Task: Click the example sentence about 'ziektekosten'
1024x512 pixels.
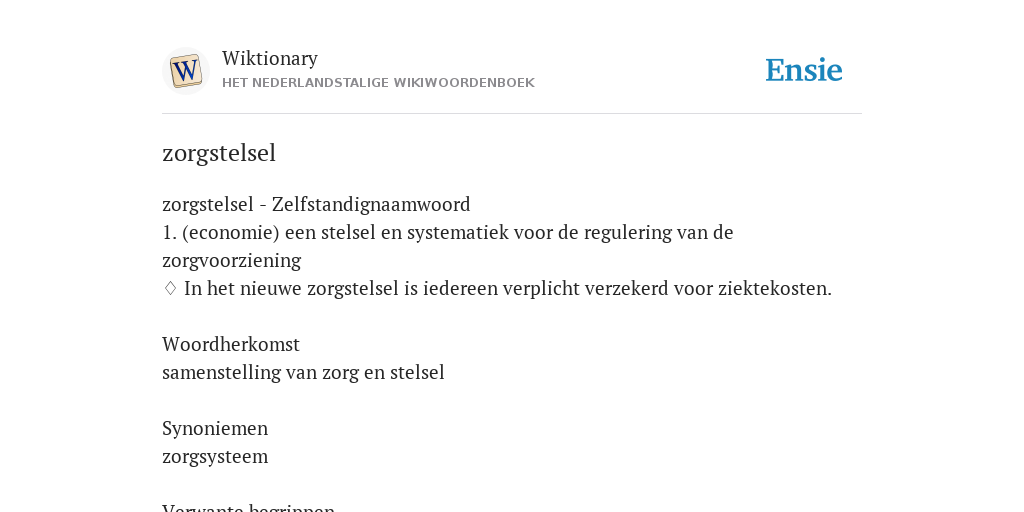Action: coord(508,288)
